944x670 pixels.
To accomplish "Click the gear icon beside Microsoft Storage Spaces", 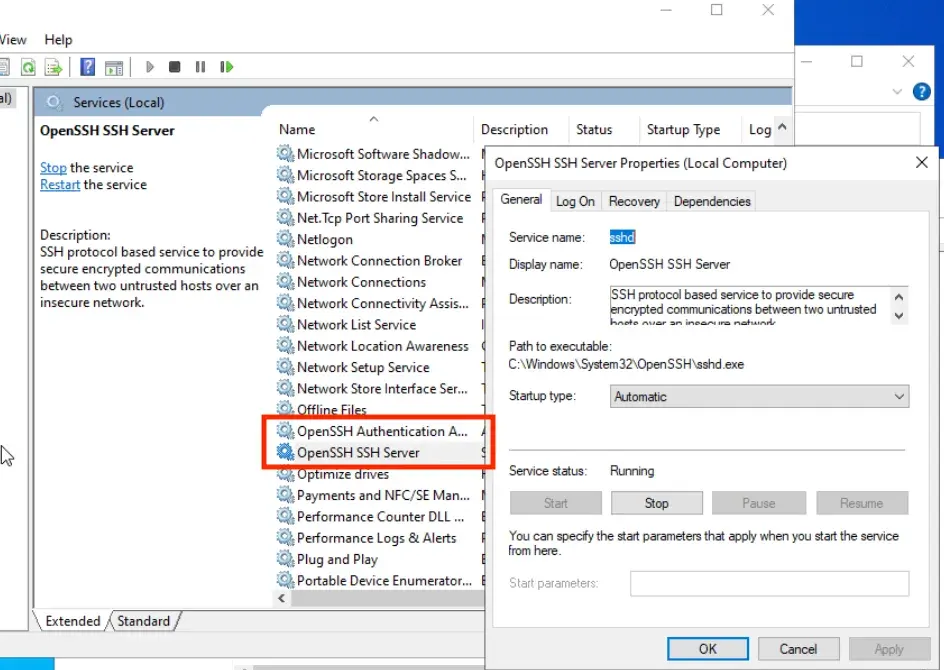I will tap(285, 175).
